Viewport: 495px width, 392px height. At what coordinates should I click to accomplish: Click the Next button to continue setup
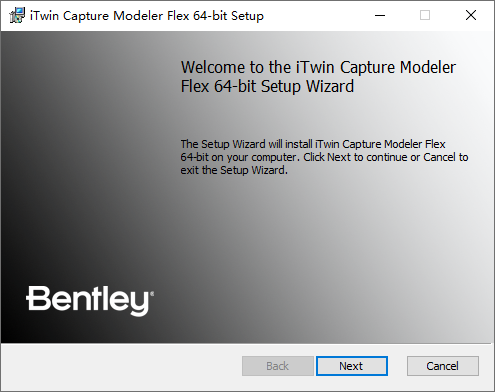click(x=352, y=366)
